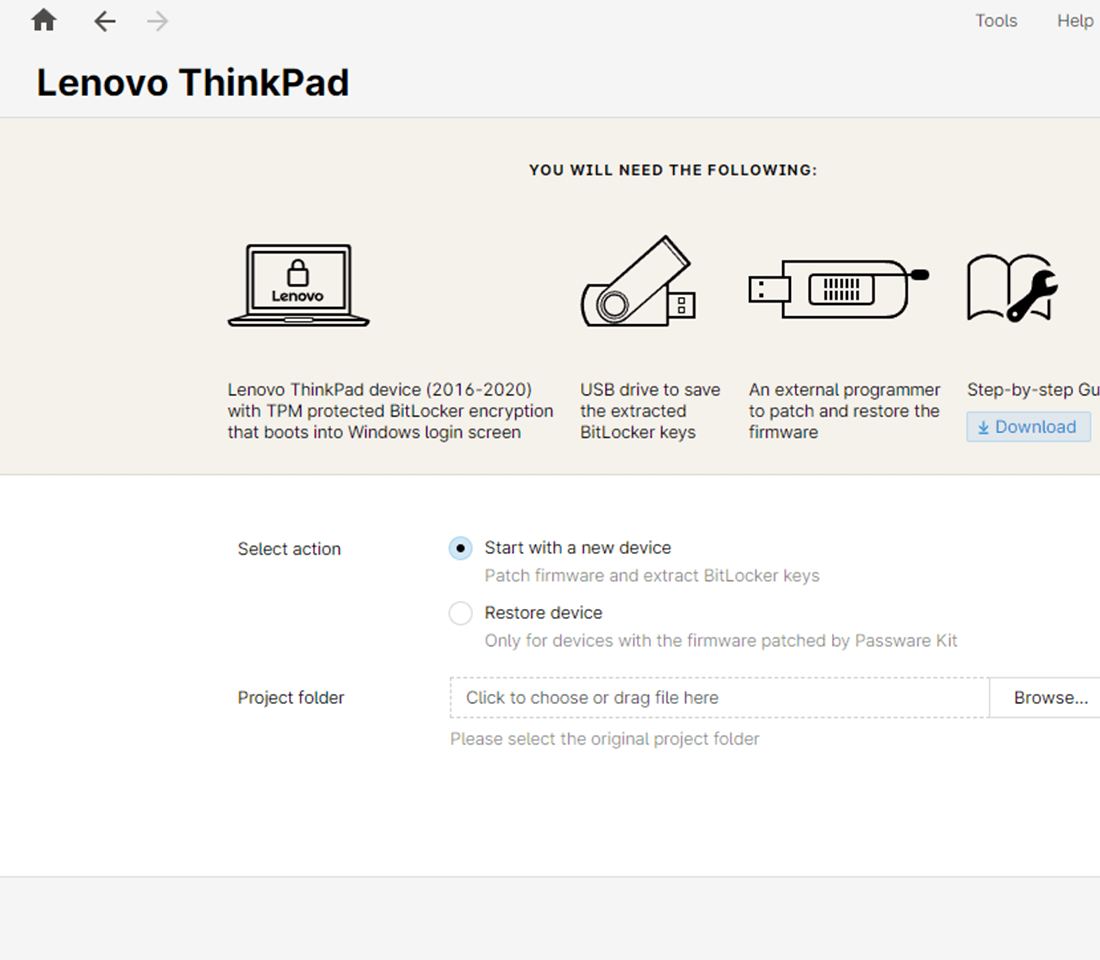1100x960 pixels.
Task: Click the Step-by-step Guide label
Action: [x=1033, y=389]
